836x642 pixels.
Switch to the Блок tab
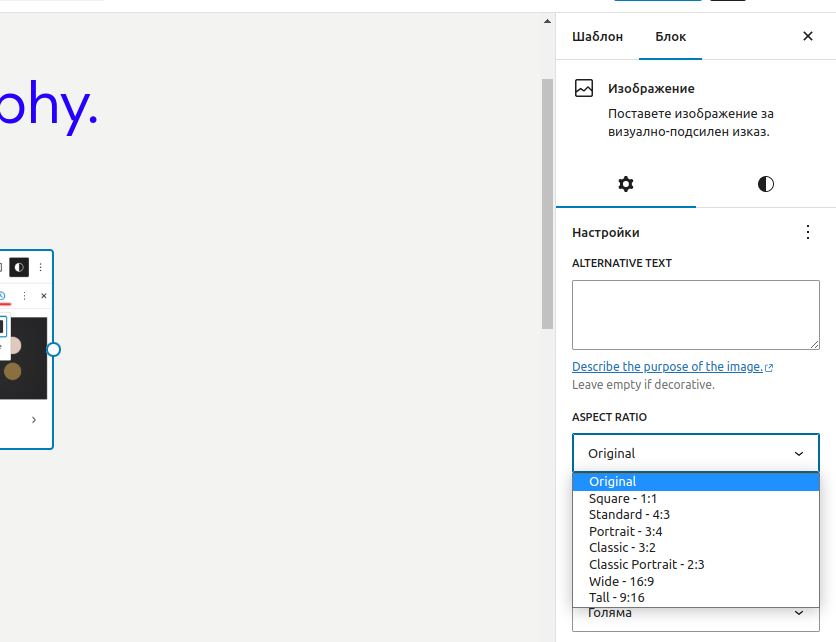coord(671,36)
